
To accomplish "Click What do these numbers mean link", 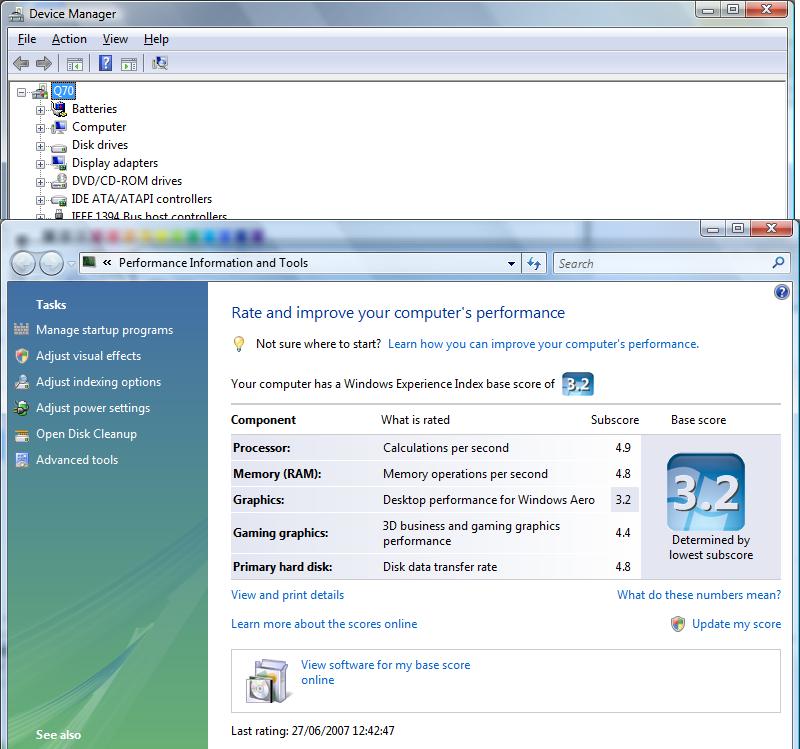I will 699,595.
